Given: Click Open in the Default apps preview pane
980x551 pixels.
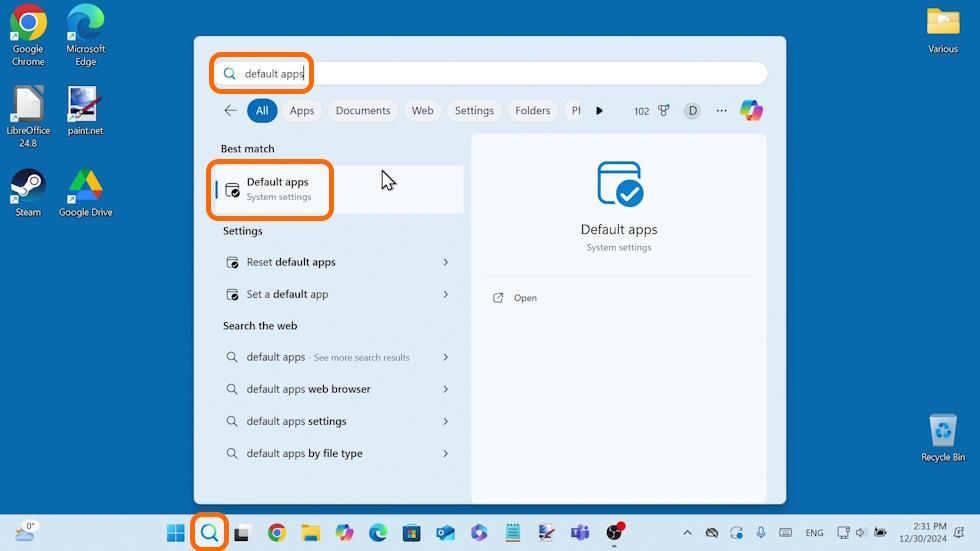Looking at the screenshot, I should click(x=516, y=298).
